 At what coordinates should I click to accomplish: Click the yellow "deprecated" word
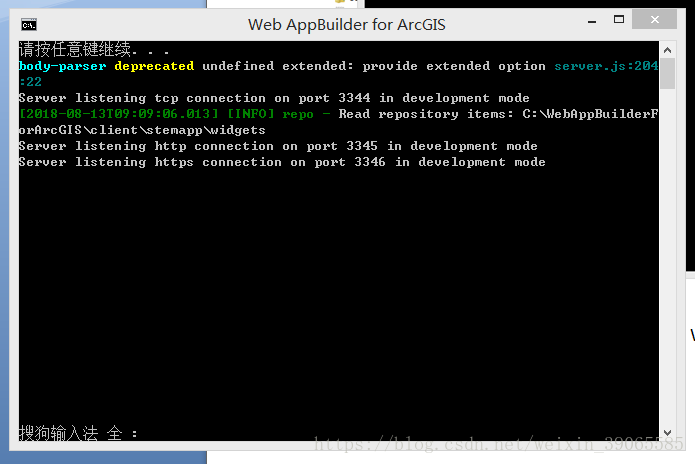point(154,66)
